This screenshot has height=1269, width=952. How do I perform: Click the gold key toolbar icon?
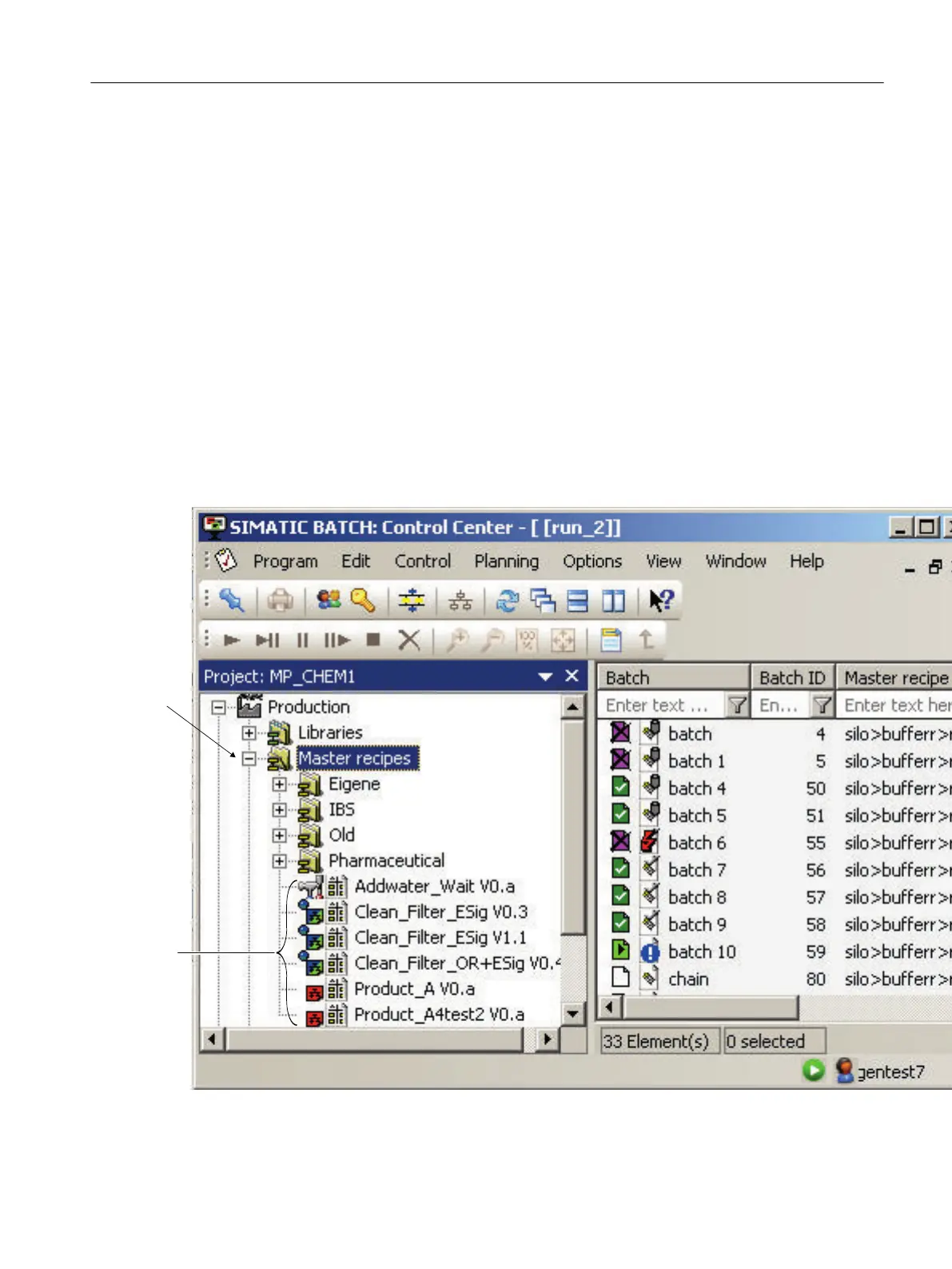(363, 600)
